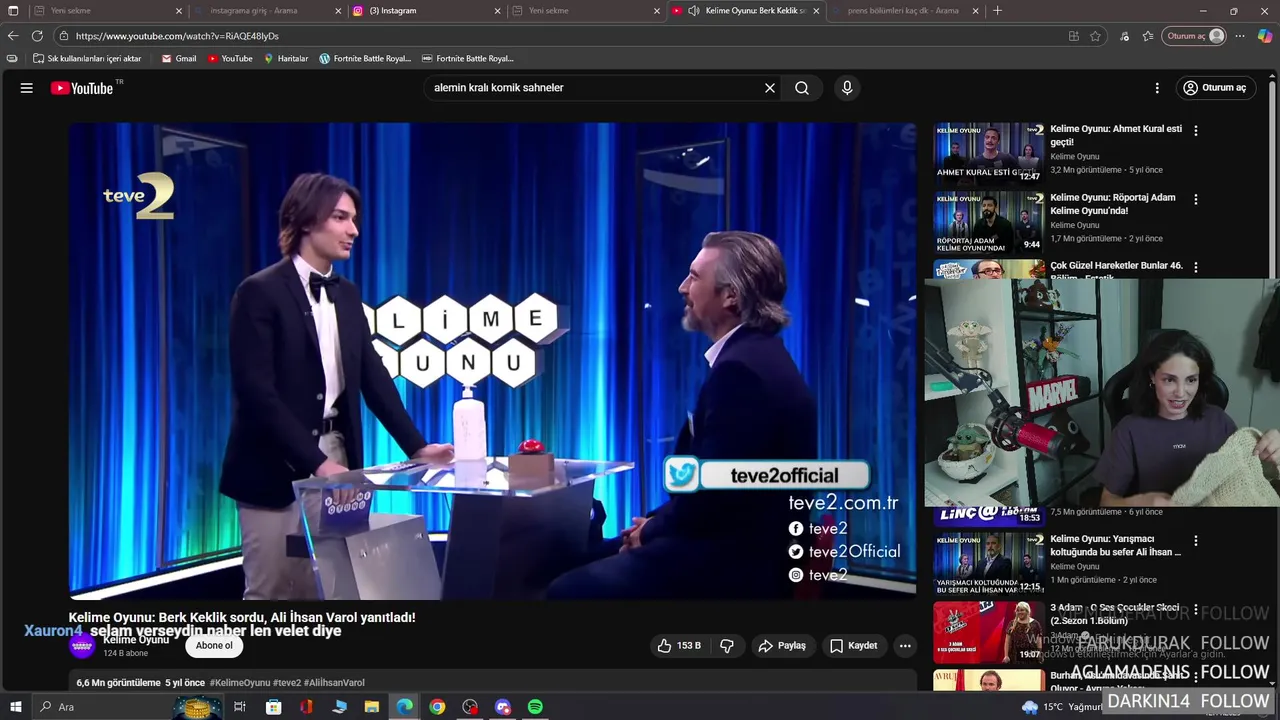Clear the YouTube search text with X
Screen dimensions: 1280x720
click(x=770, y=88)
